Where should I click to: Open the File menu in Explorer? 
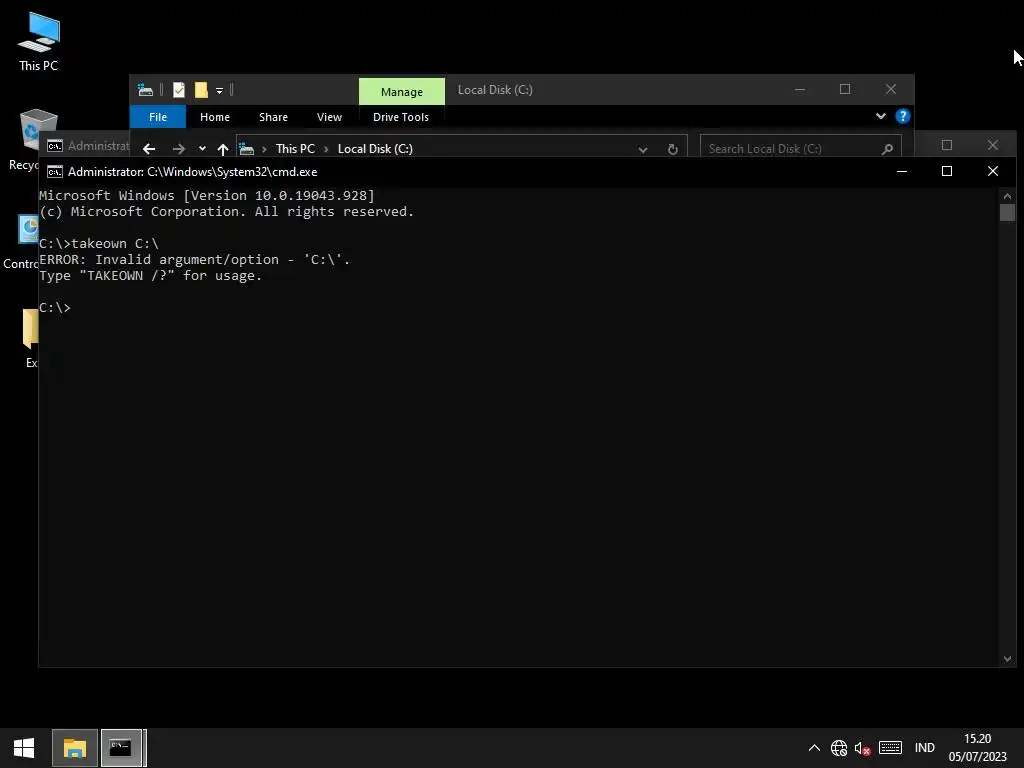tap(158, 117)
